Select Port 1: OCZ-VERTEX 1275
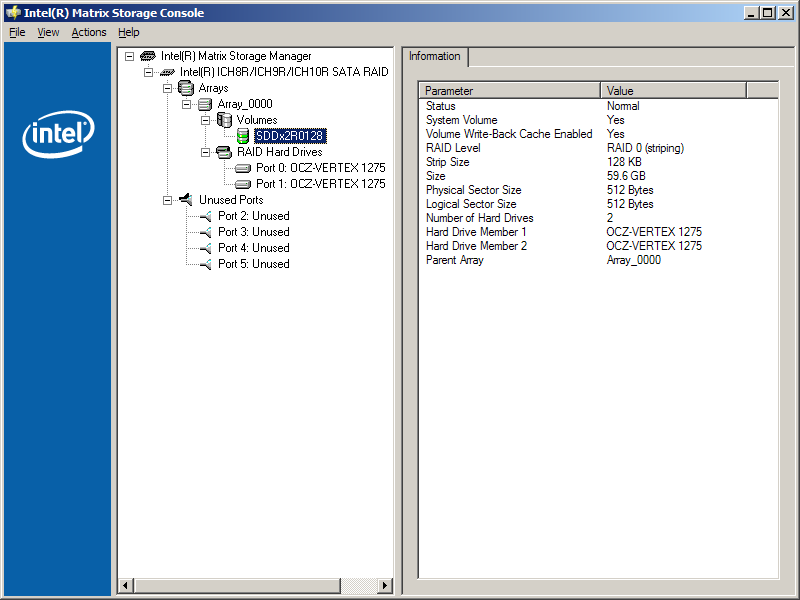This screenshot has height=600, width=800. 320,184
